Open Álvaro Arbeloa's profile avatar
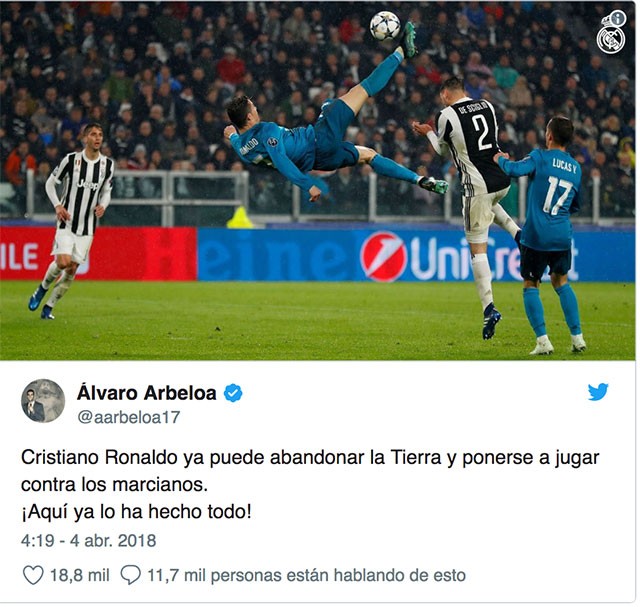The width and height of the screenshot is (640, 607). 43,400
